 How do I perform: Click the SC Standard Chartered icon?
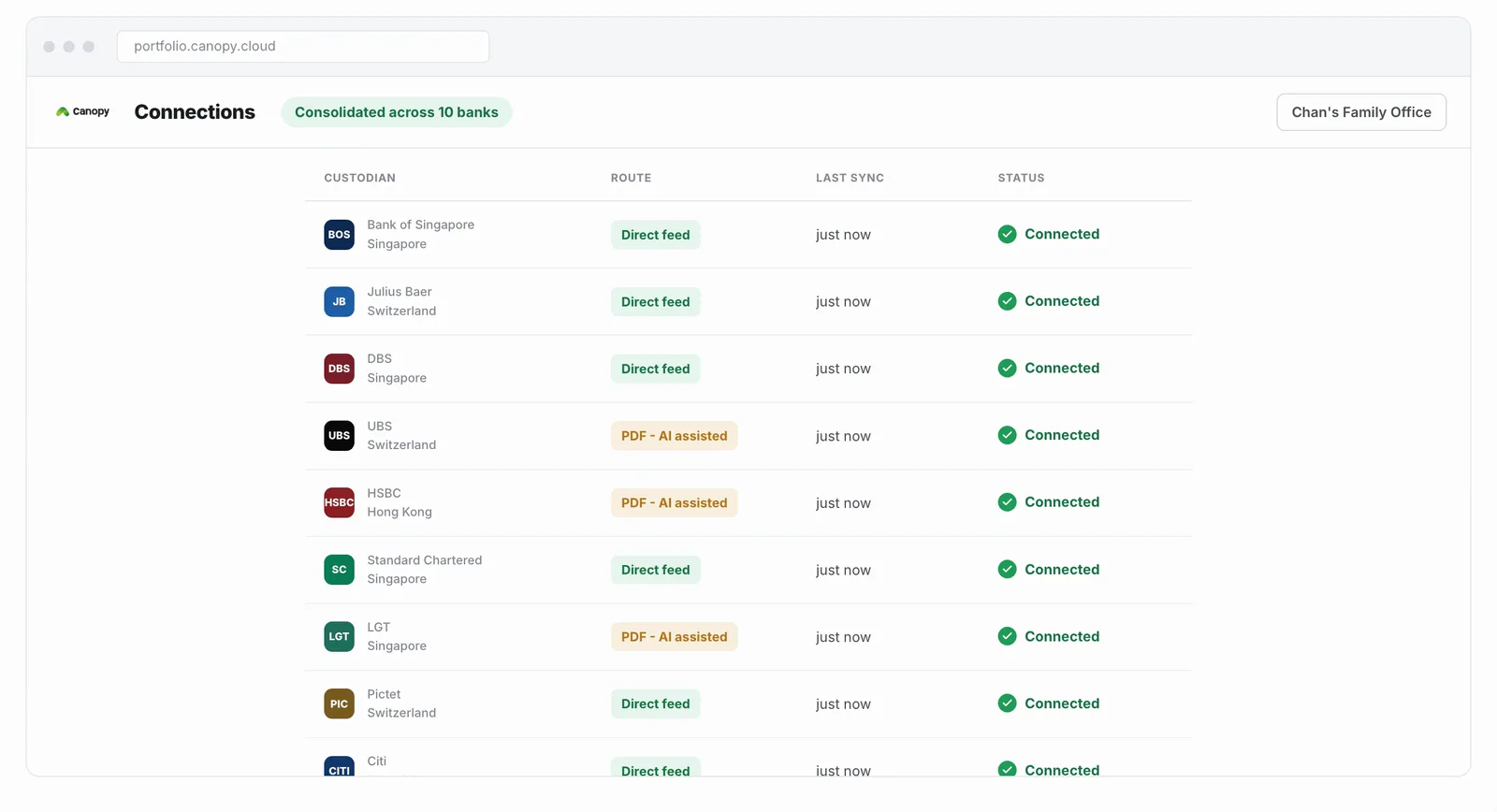click(x=339, y=570)
